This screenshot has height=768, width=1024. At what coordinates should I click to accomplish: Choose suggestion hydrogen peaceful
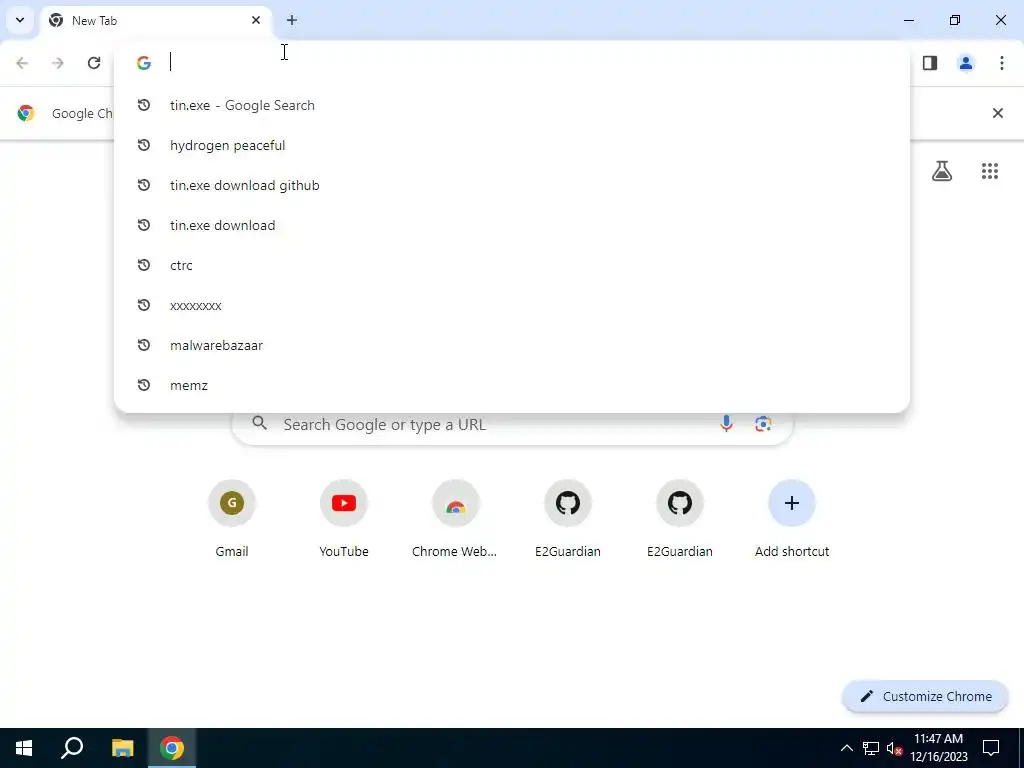(x=512, y=145)
